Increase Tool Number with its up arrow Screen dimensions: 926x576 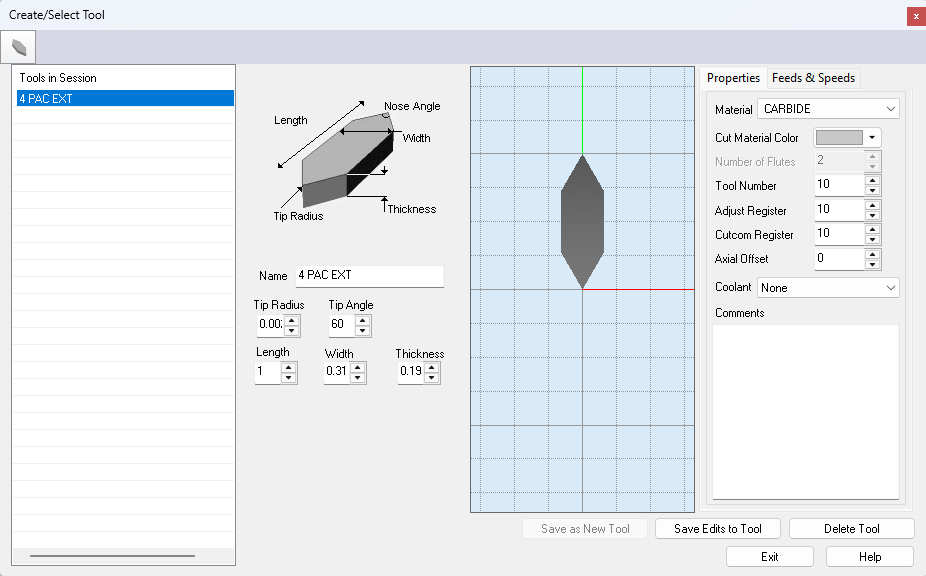(x=872, y=181)
